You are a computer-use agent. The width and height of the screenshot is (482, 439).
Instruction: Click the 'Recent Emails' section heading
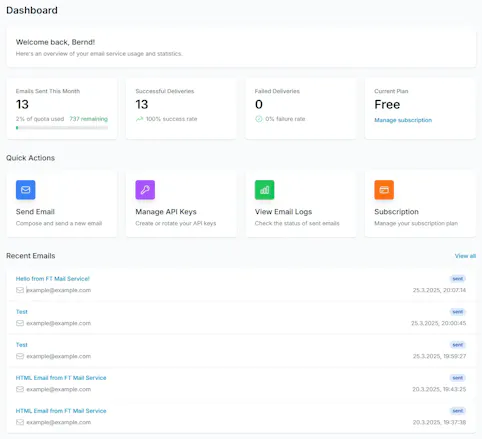pyautogui.click(x=31, y=256)
